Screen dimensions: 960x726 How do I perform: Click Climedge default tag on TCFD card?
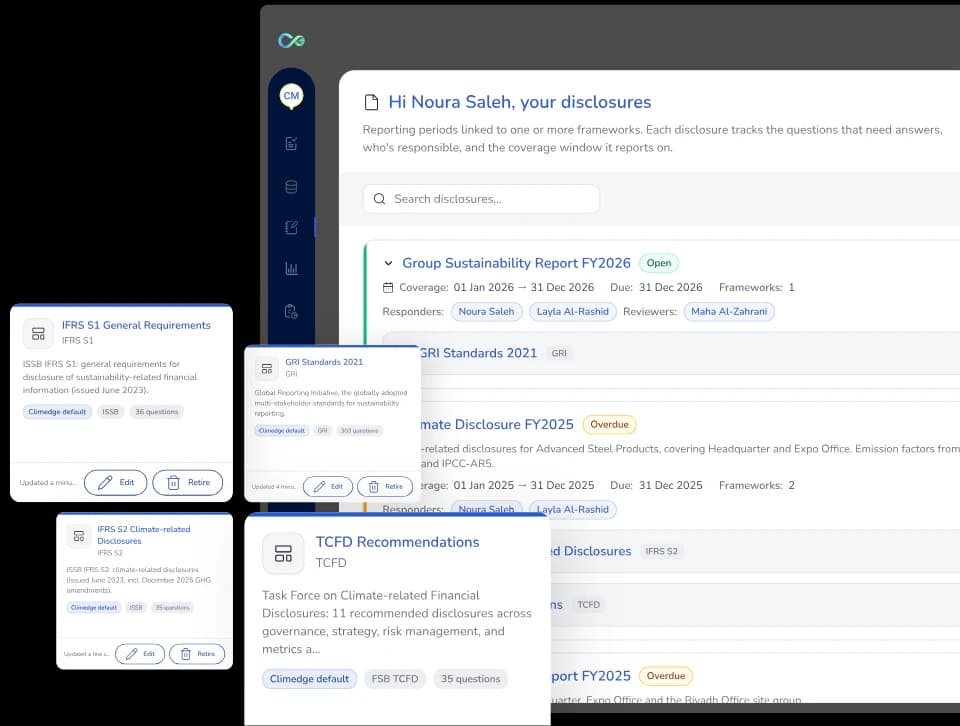coord(309,679)
